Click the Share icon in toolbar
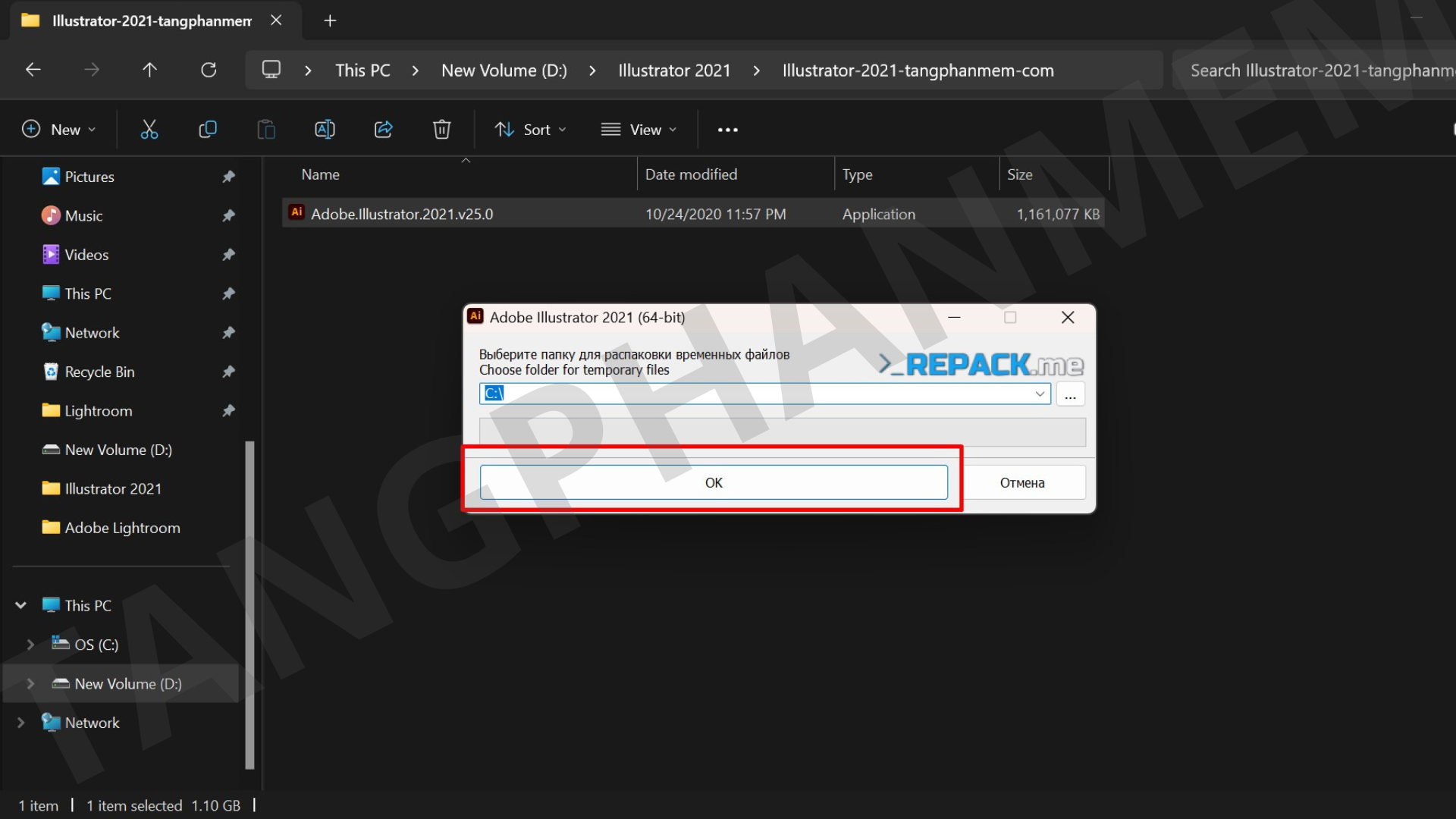The height and width of the screenshot is (819, 1456). click(384, 130)
